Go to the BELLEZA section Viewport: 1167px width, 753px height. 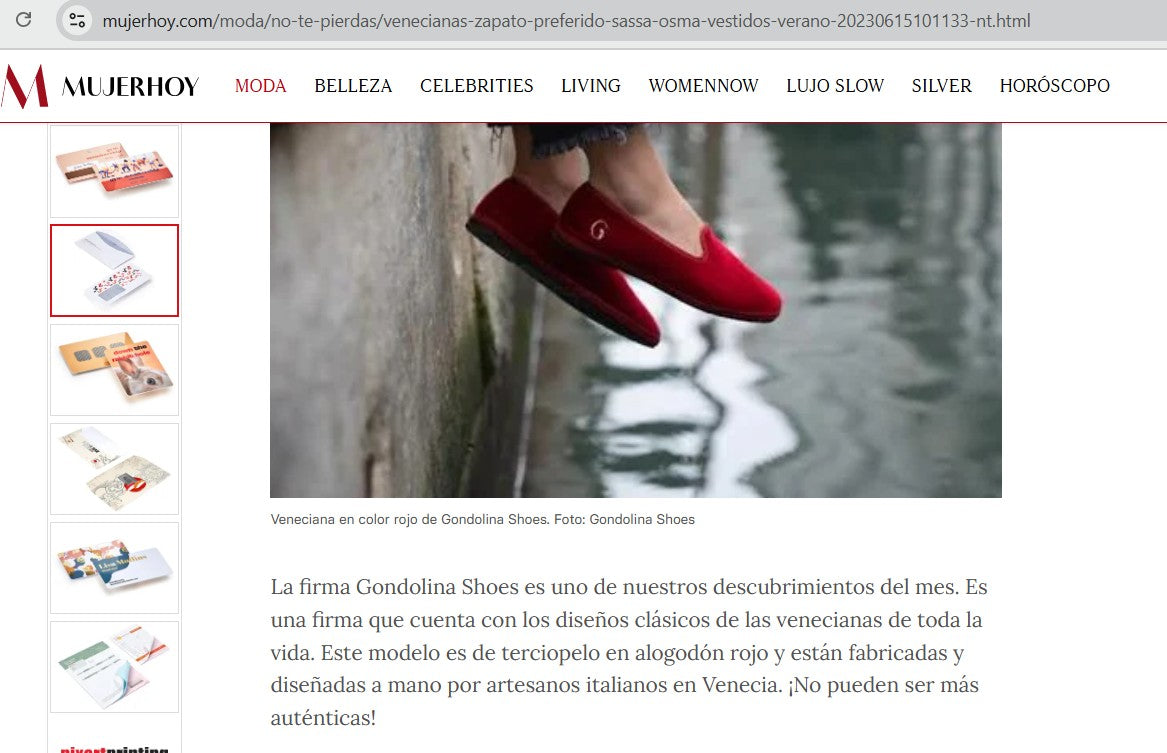click(353, 86)
